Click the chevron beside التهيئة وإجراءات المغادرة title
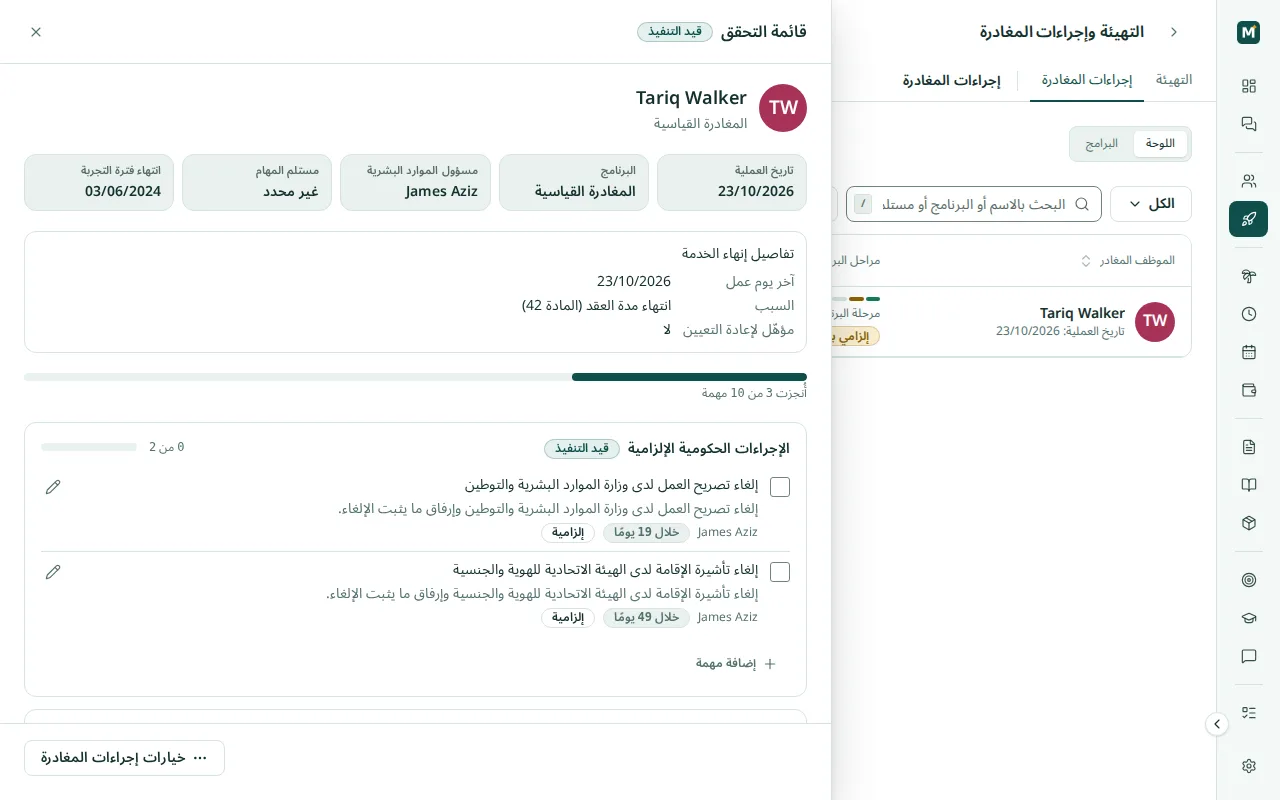 pyautogui.click(x=1174, y=32)
